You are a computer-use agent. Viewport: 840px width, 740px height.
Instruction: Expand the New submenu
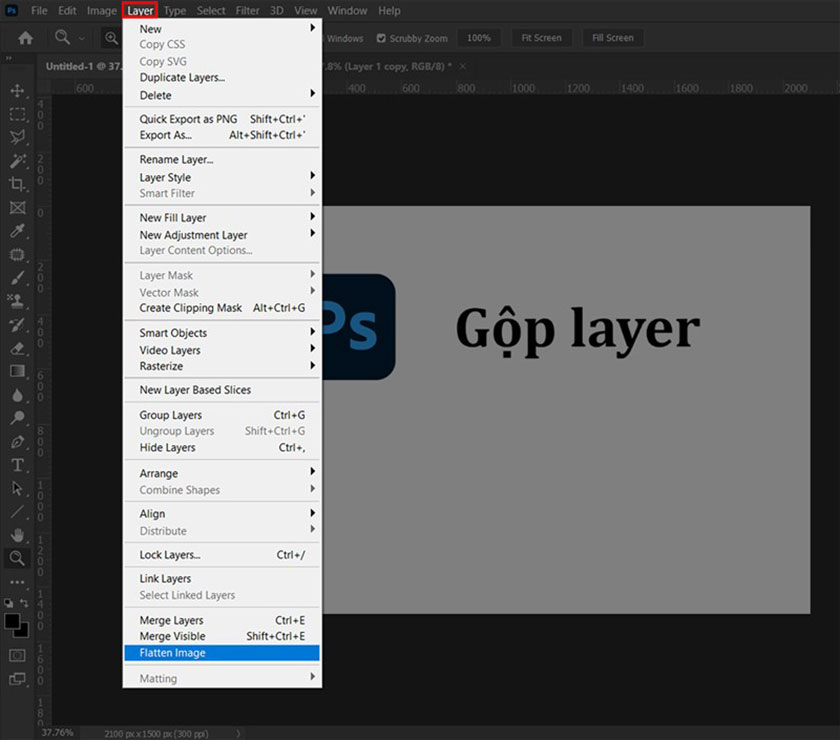point(222,28)
